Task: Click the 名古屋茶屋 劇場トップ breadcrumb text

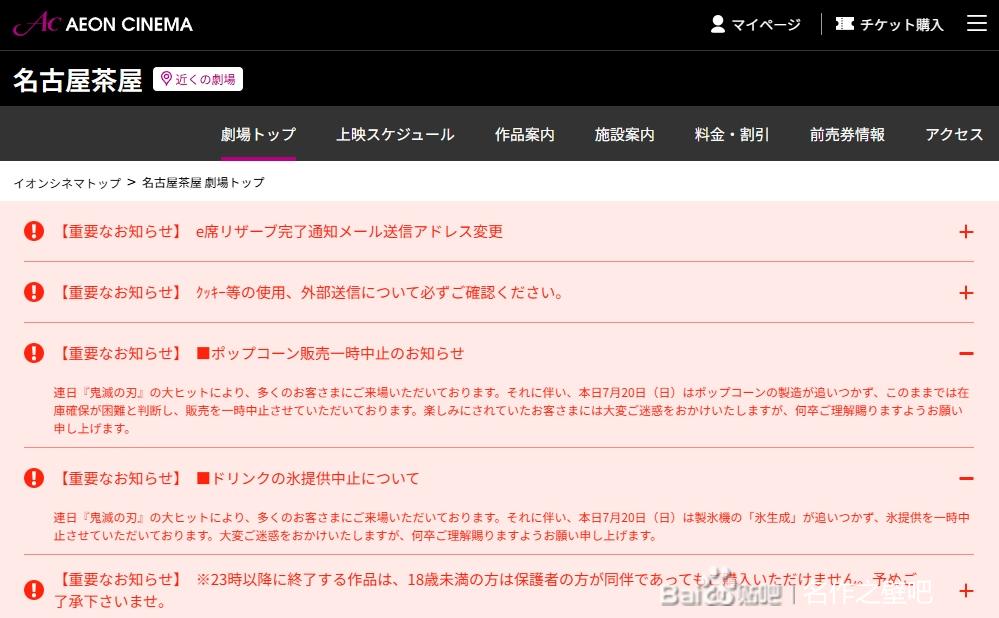Action: [x=203, y=183]
